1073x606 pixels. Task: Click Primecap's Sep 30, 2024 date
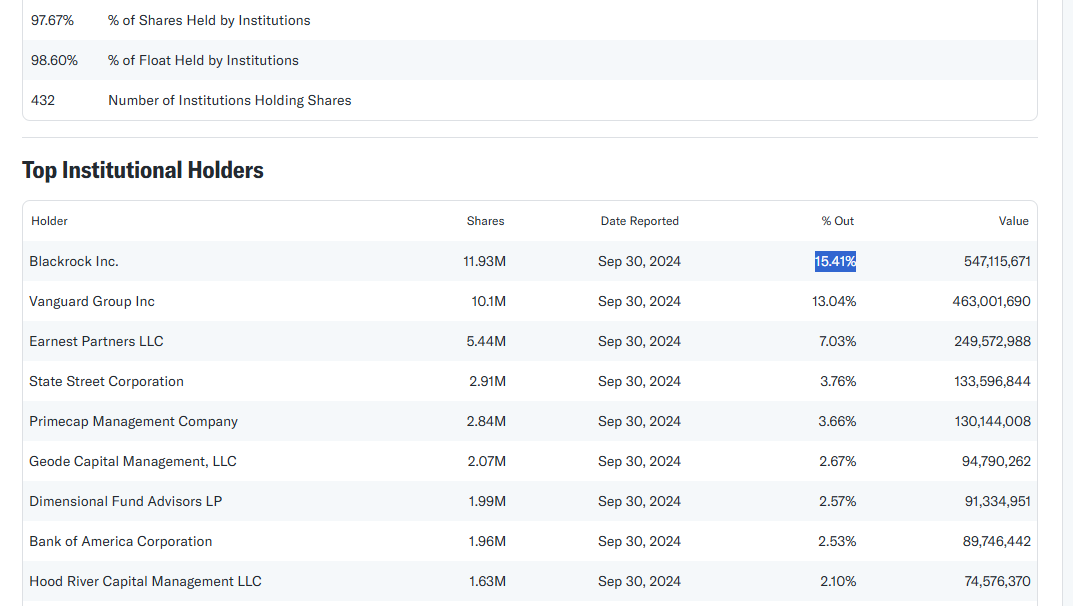tap(639, 421)
